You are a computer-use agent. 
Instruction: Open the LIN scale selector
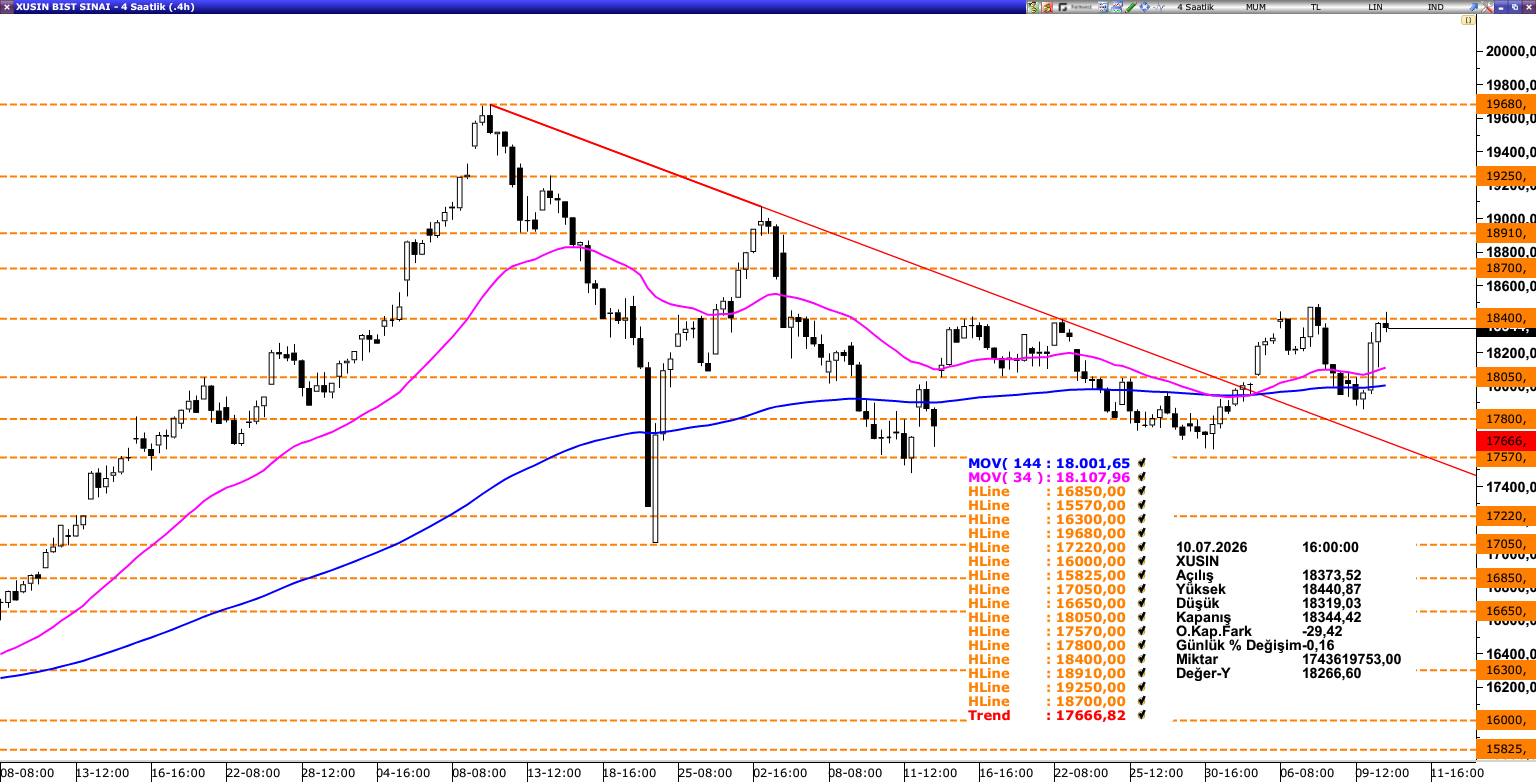point(1375,7)
